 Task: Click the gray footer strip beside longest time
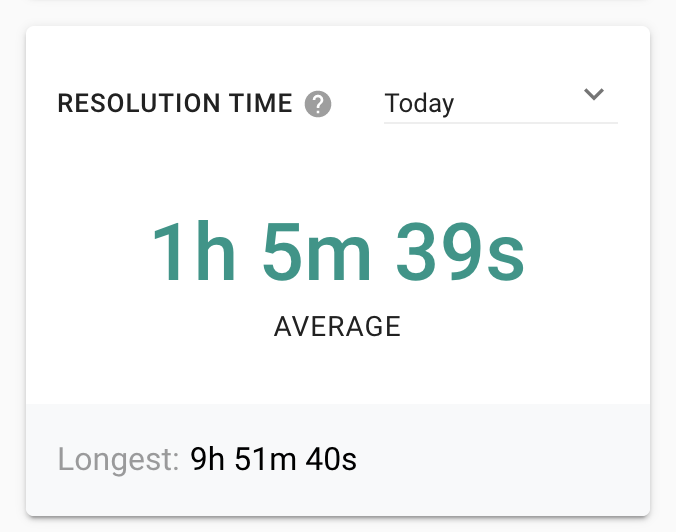[500, 460]
